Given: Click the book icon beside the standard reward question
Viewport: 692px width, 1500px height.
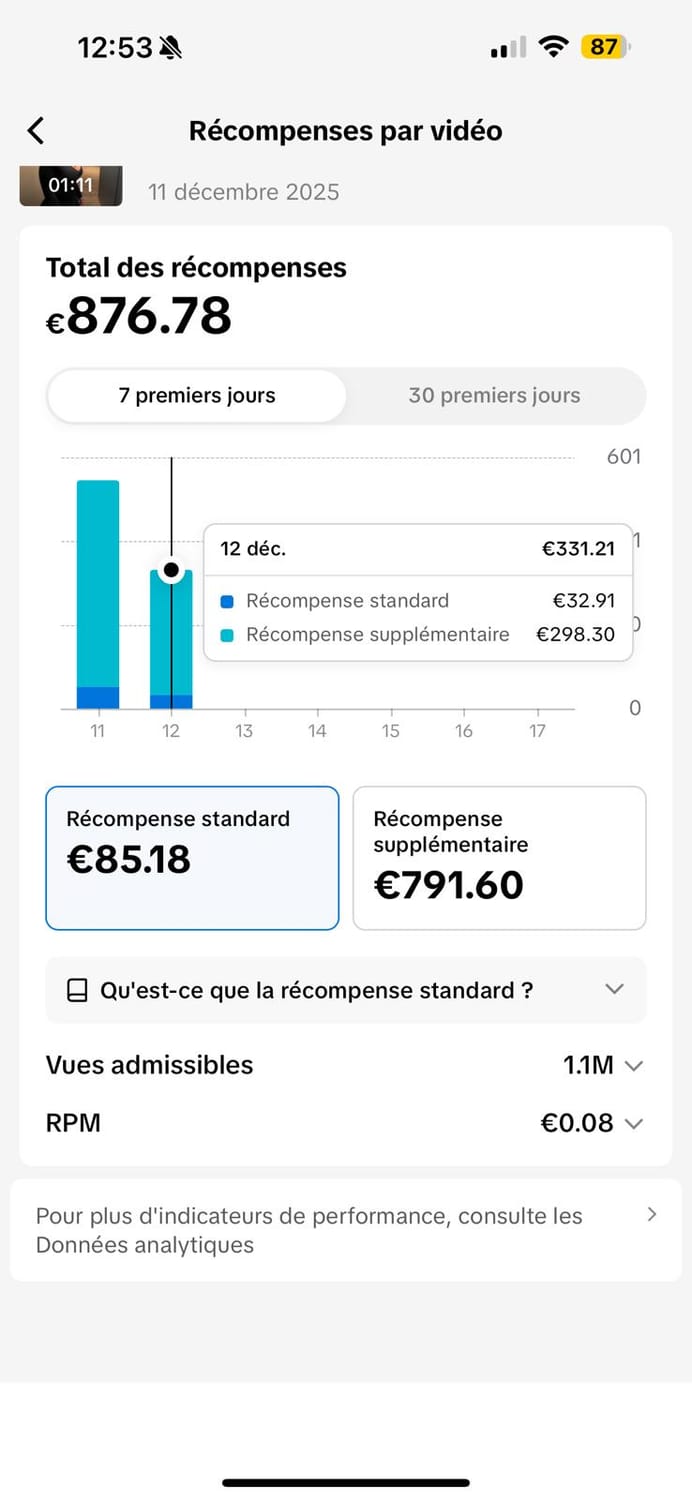Looking at the screenshot, I should tap(77, 991).
